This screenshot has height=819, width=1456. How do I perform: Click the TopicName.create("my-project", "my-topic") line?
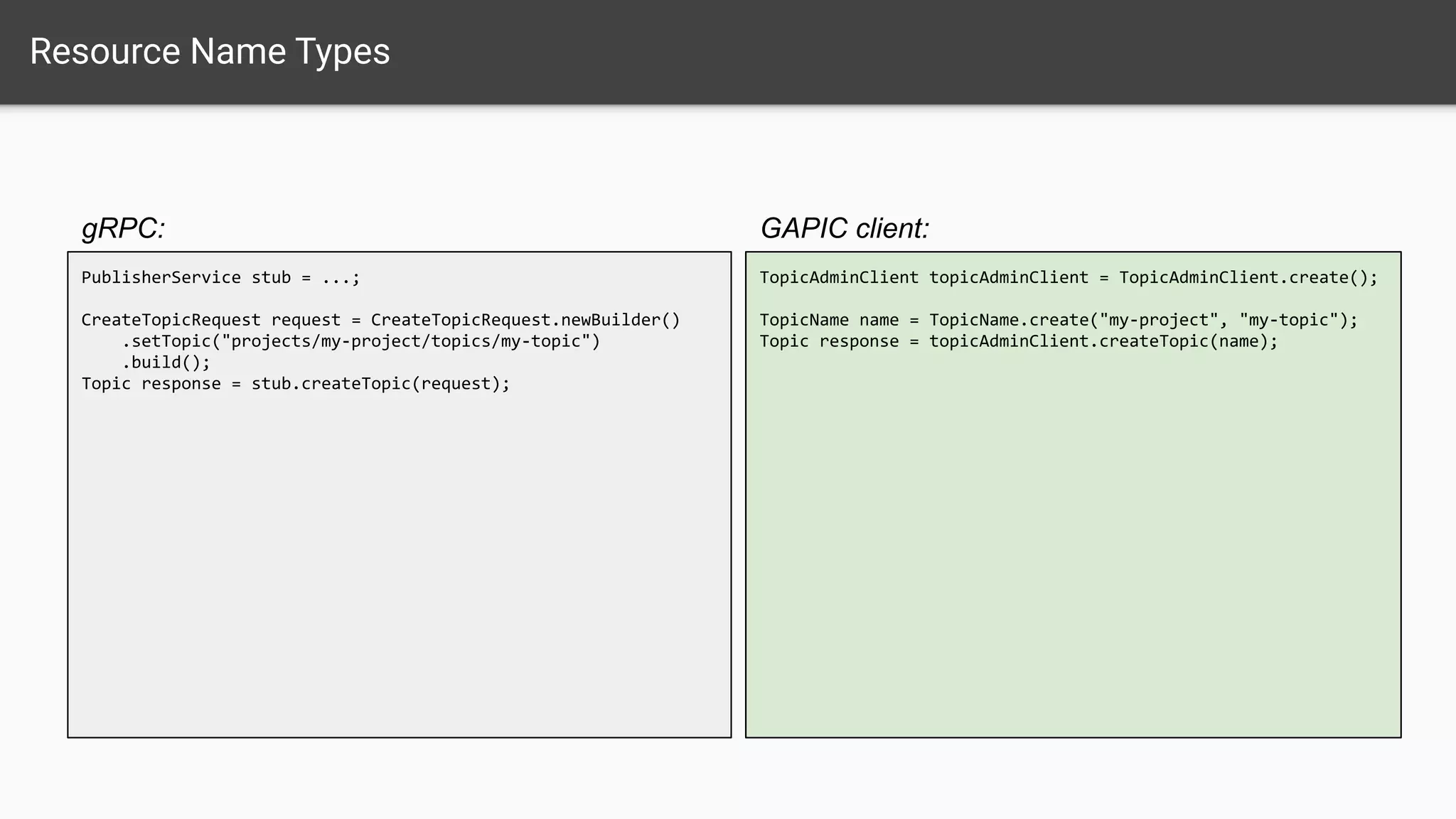1059,320
